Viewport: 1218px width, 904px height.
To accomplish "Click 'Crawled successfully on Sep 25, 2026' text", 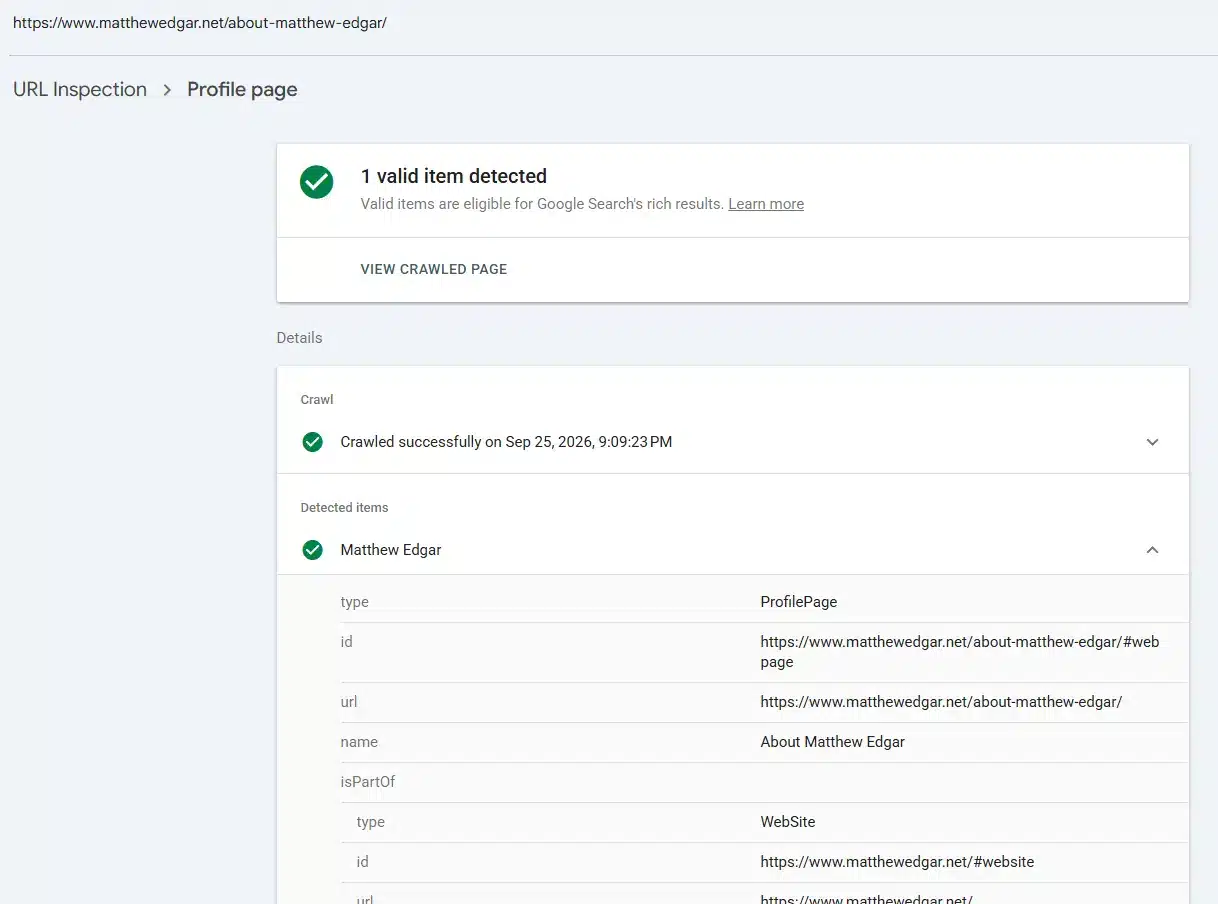I will point(506,442).
